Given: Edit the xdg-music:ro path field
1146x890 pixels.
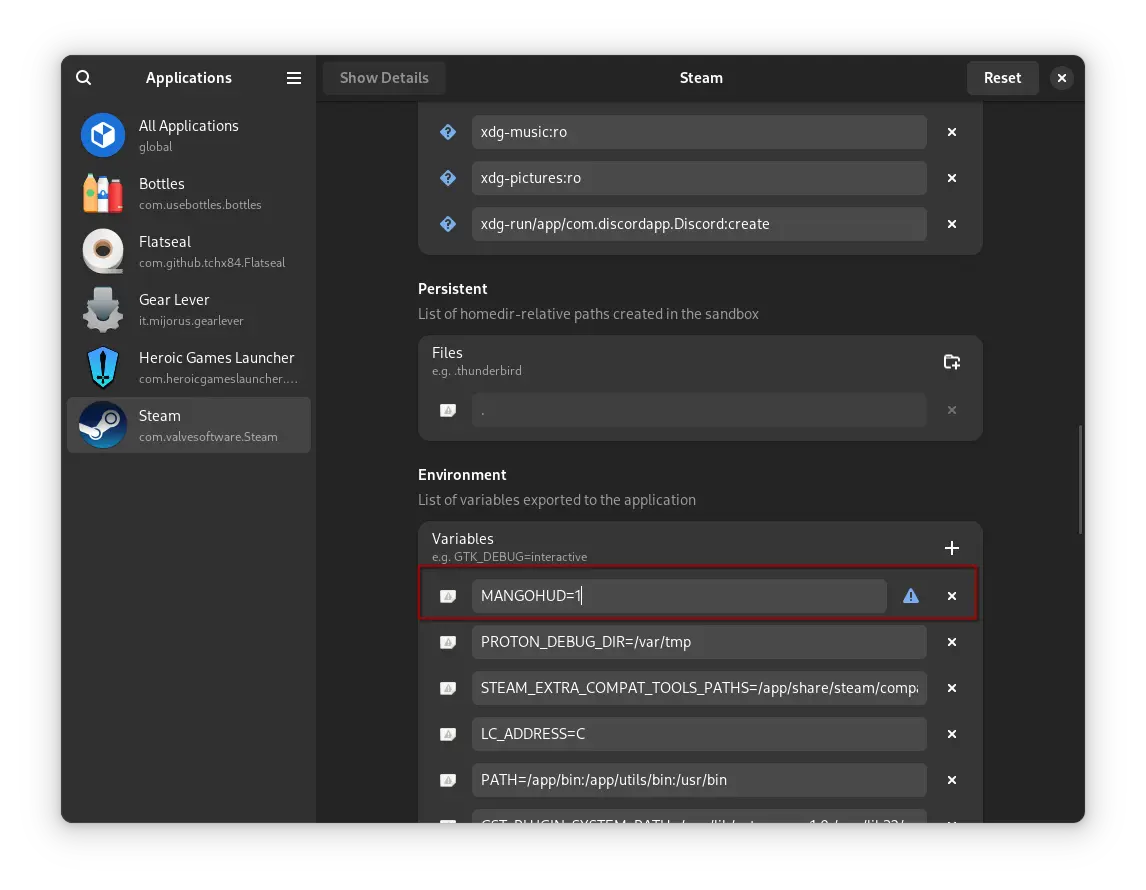Looking at the screenshot, I should (x=699, y=132).
